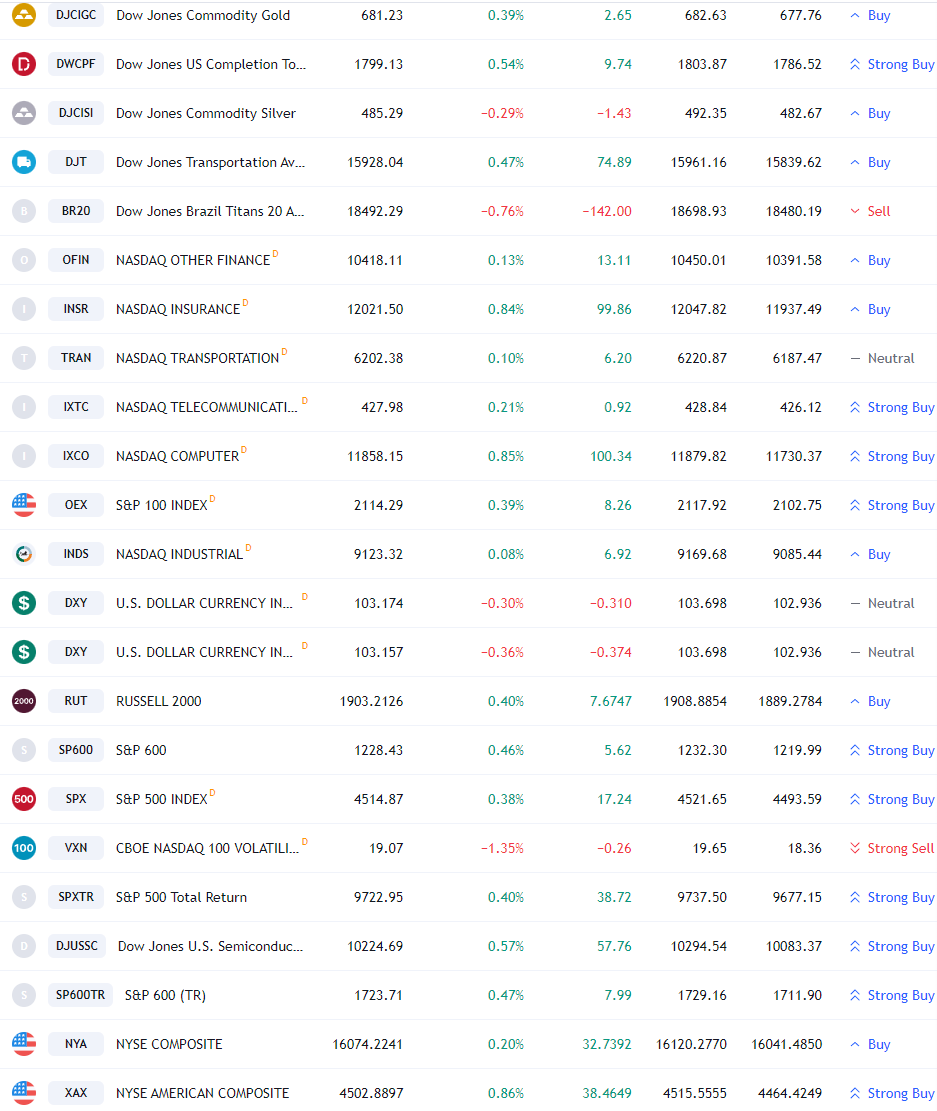The width and height of the screenshot is (937, 1111).
Task: Click the Russell 2000 logo icon
Action: [x=24, y=701]
